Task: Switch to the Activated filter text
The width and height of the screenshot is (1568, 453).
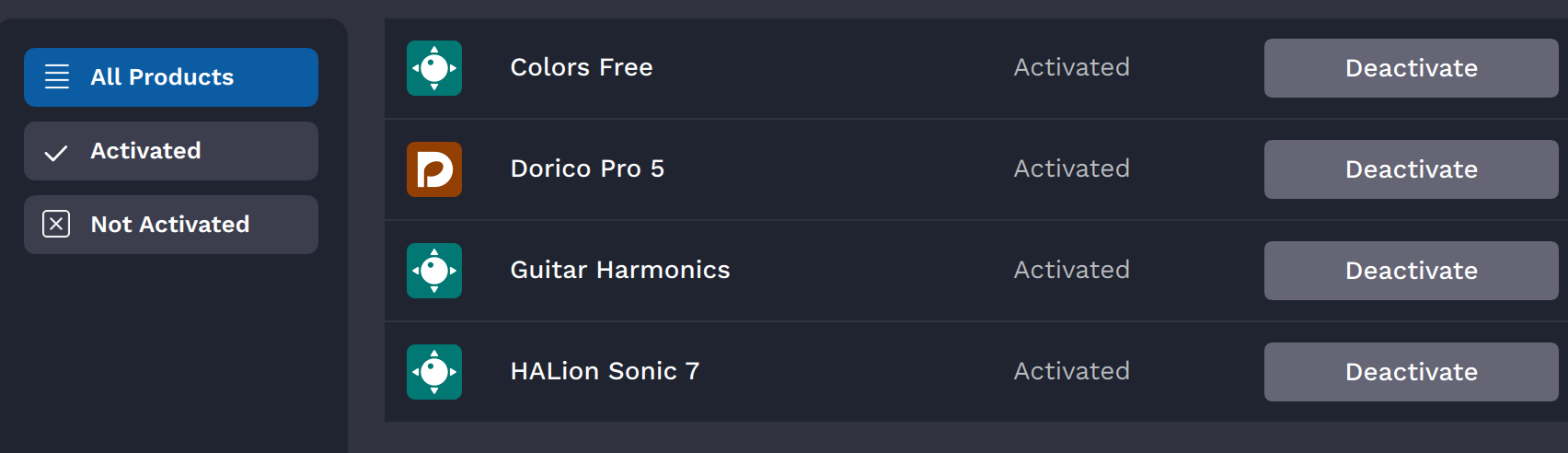Action: click(x=145, y=151)
